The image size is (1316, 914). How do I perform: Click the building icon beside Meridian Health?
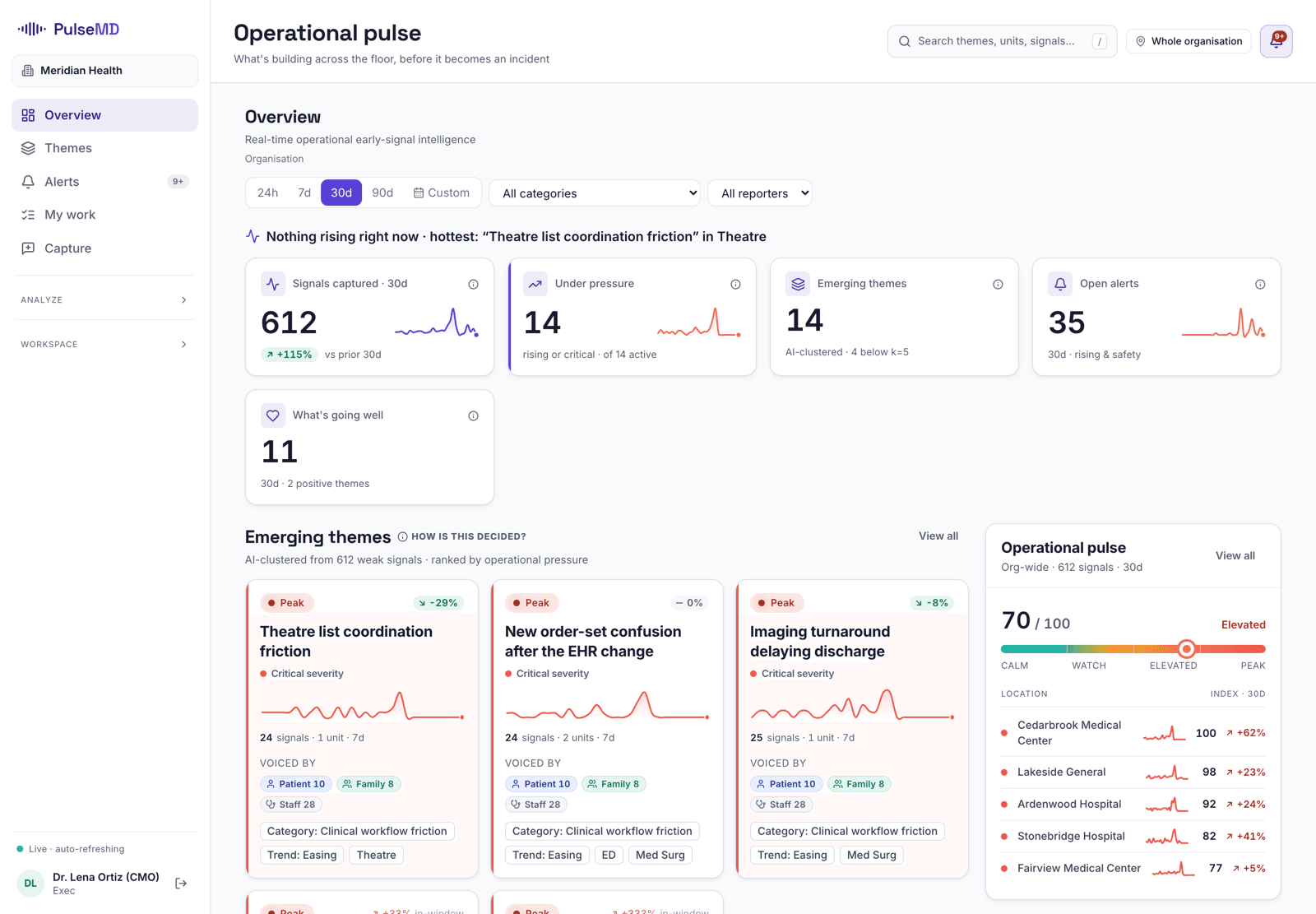coord(28,71)
